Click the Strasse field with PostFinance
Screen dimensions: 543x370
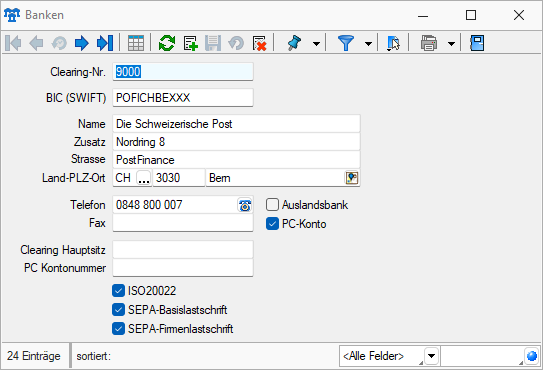coord(237,160)
